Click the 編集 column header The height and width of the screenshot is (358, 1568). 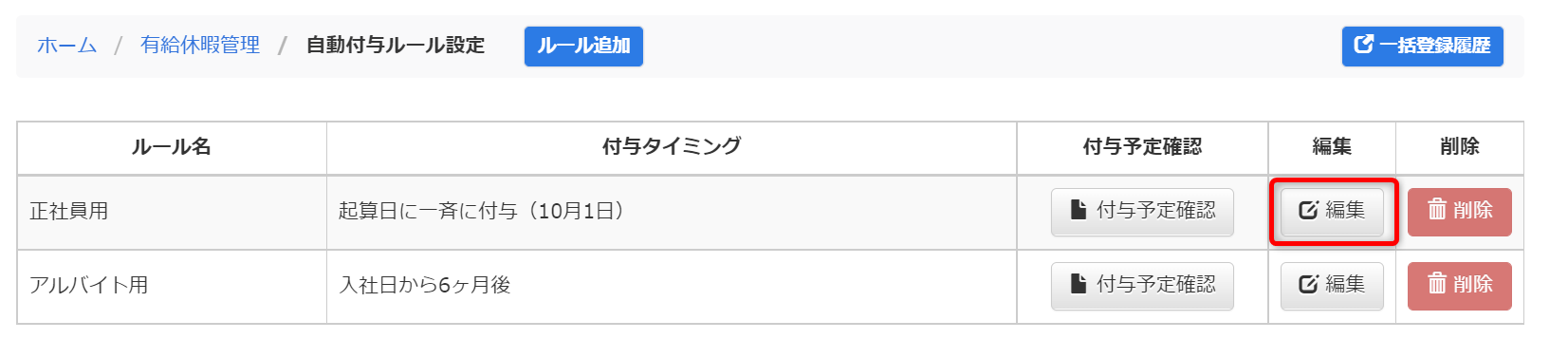tap(1332, 147)
